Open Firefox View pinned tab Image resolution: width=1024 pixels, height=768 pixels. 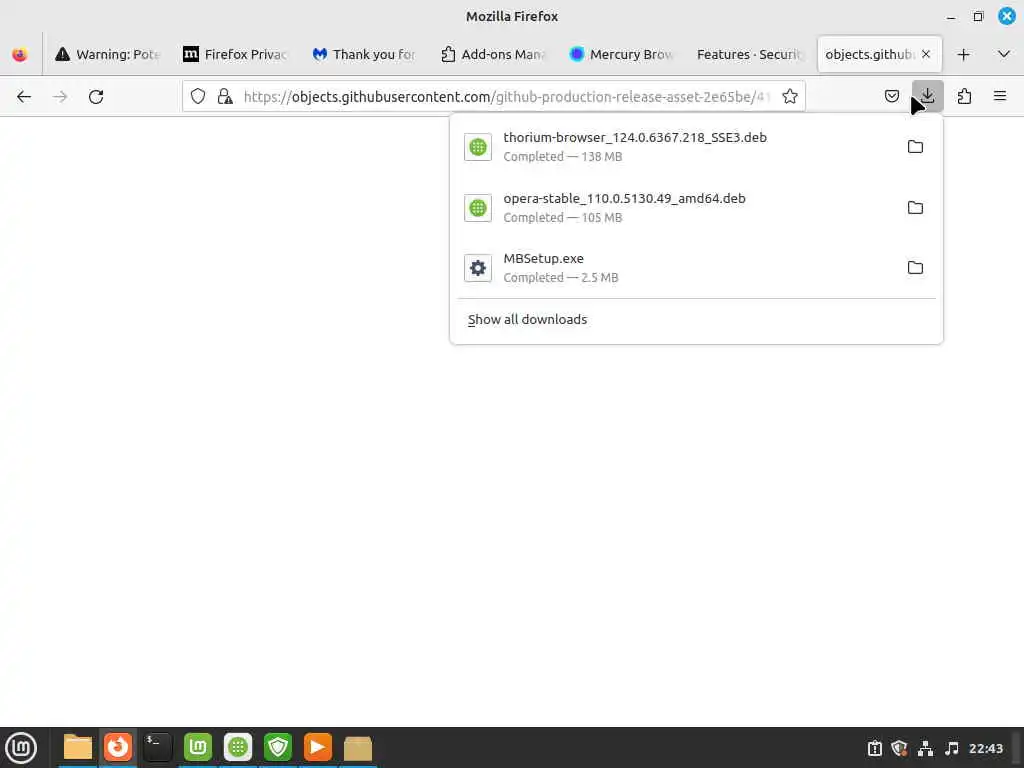pos(20,54)
